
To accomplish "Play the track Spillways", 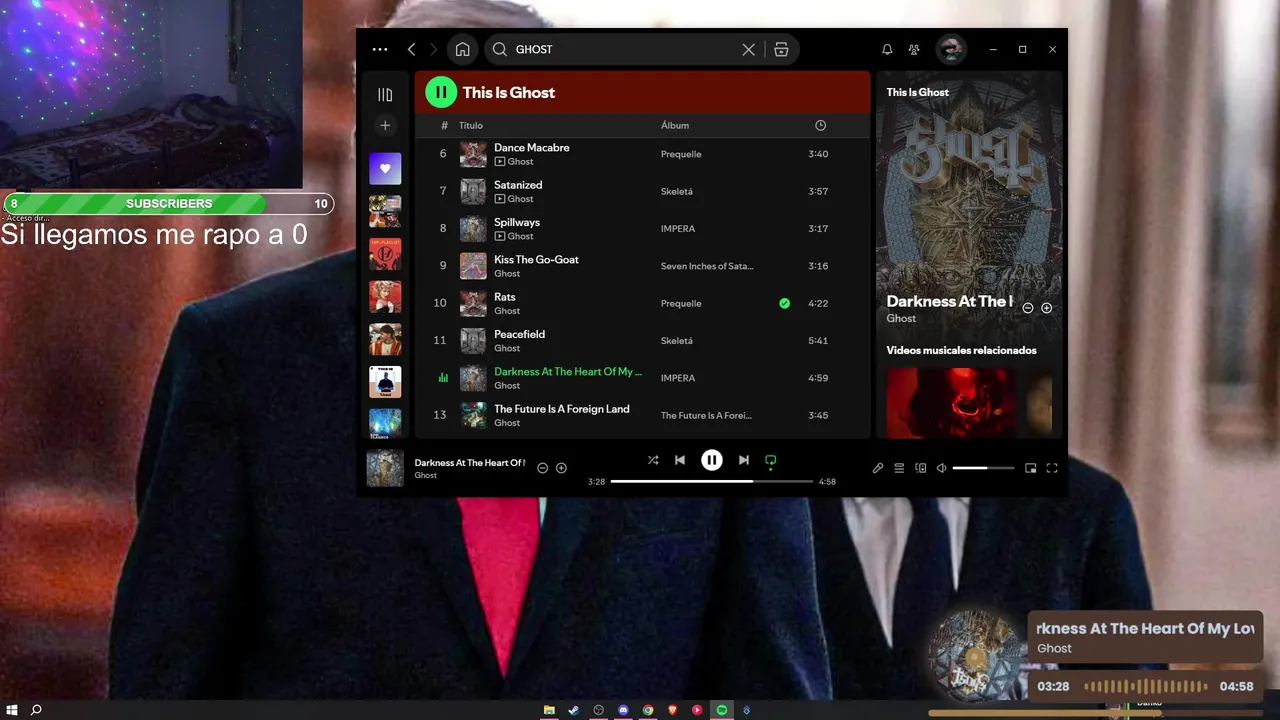I will coord(517,222).
